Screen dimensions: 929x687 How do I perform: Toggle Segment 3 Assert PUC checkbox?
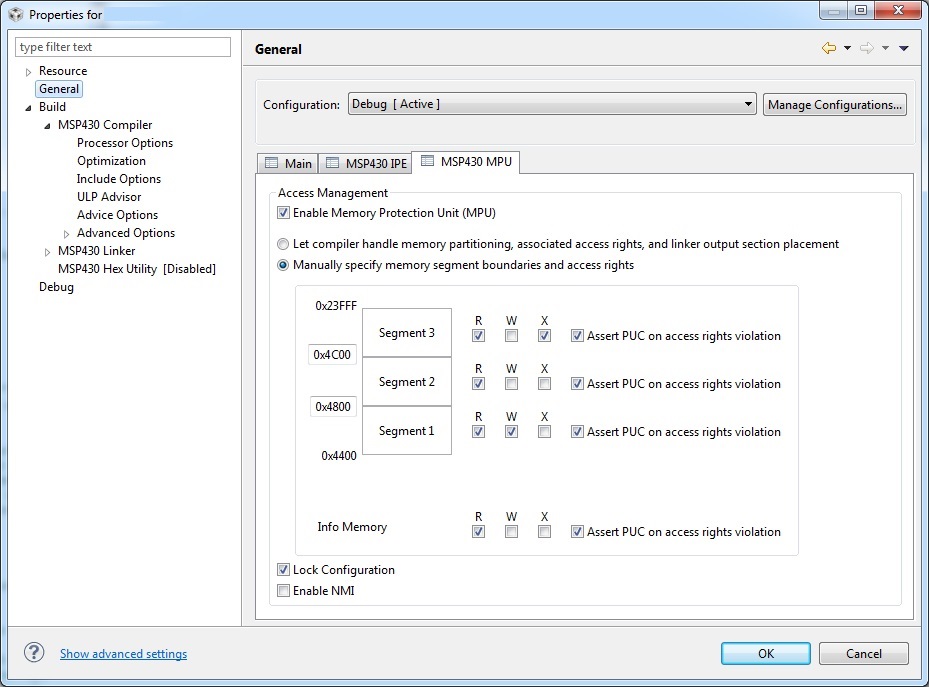(577, 336)
